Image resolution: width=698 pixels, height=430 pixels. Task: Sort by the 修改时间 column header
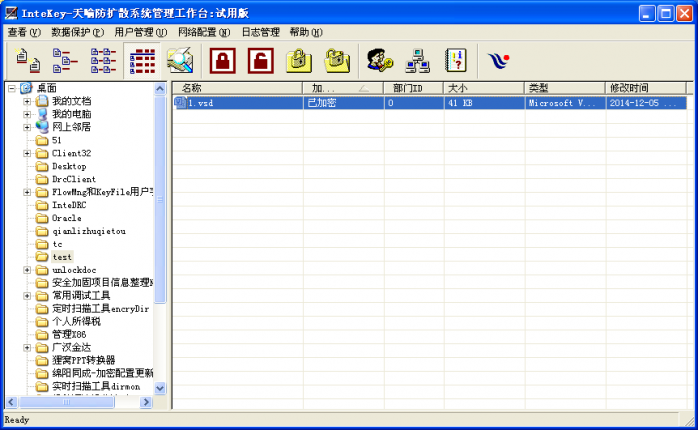(645, 88)
